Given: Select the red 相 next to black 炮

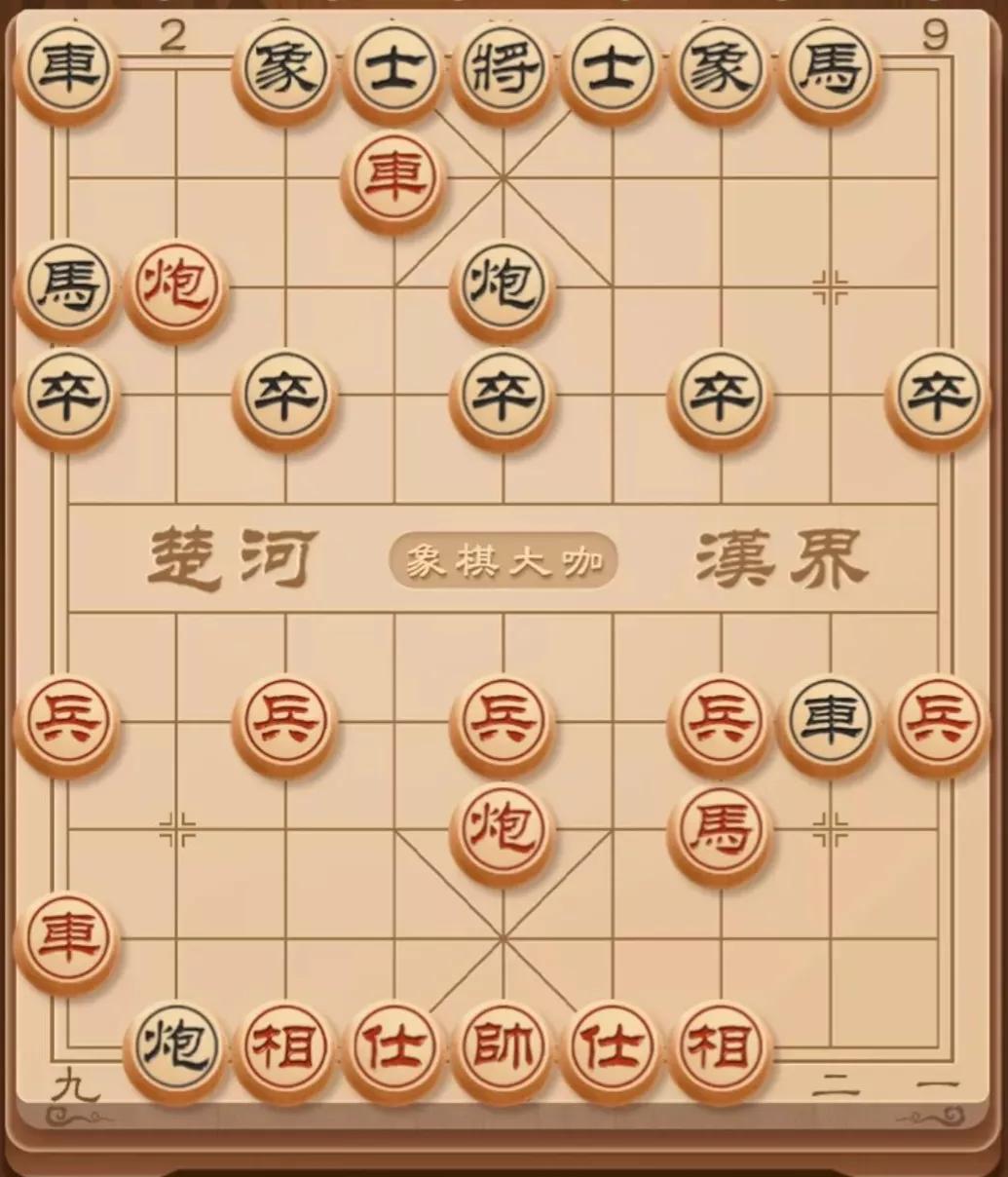Looking at the screenshot, I should [x=285, y=1049].
